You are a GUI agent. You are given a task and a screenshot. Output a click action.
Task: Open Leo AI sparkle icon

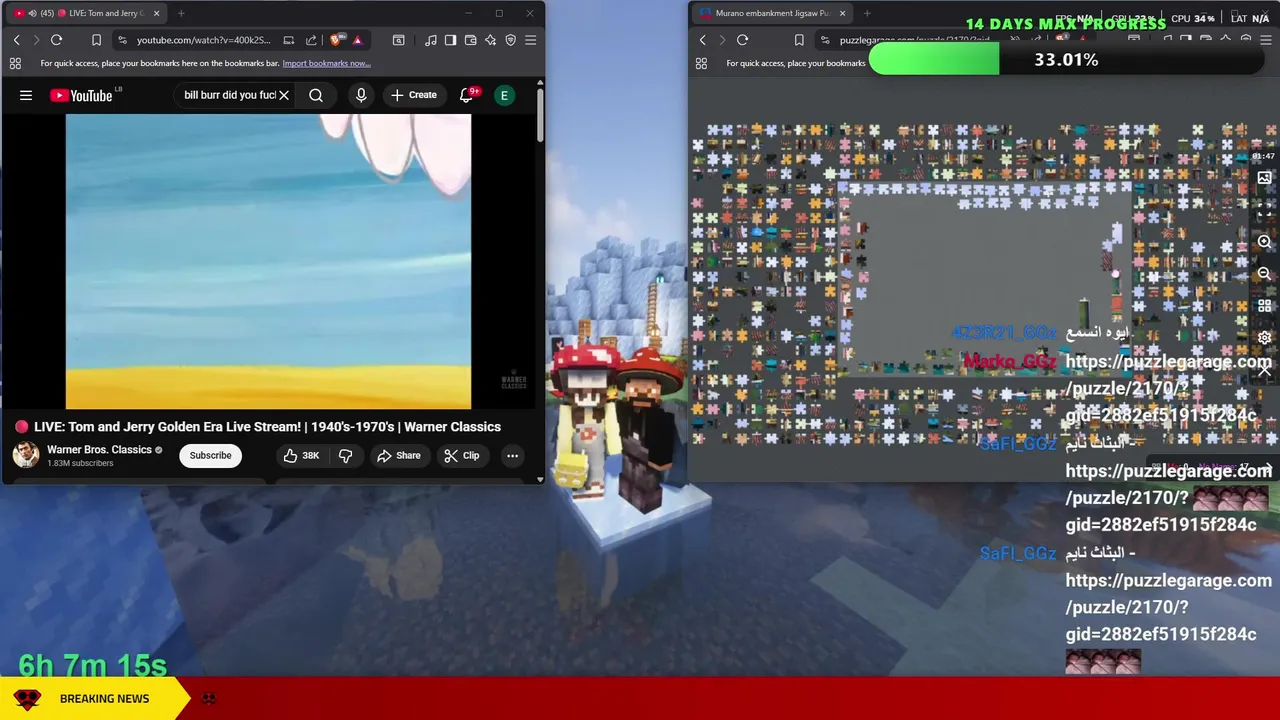pyautogui.click(x=490, y=40)
